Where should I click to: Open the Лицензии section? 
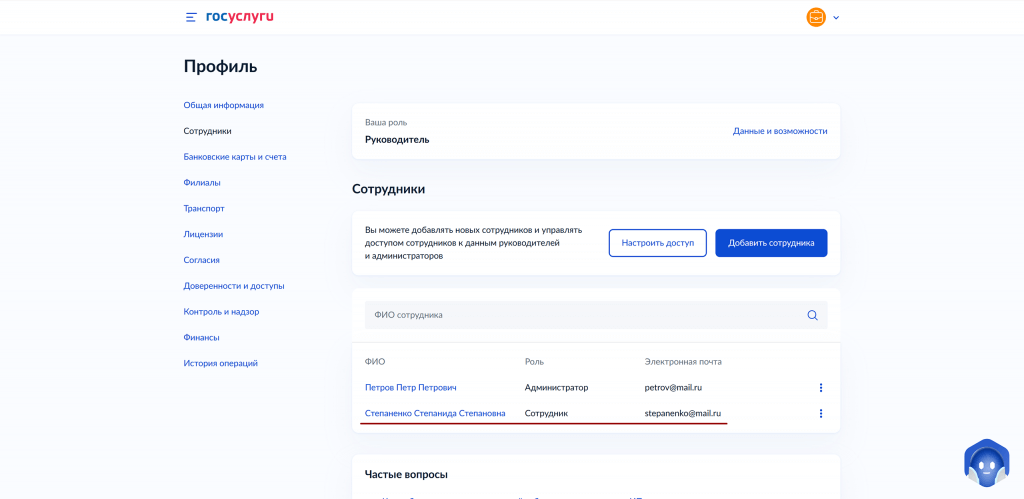[x=203, y=234]
